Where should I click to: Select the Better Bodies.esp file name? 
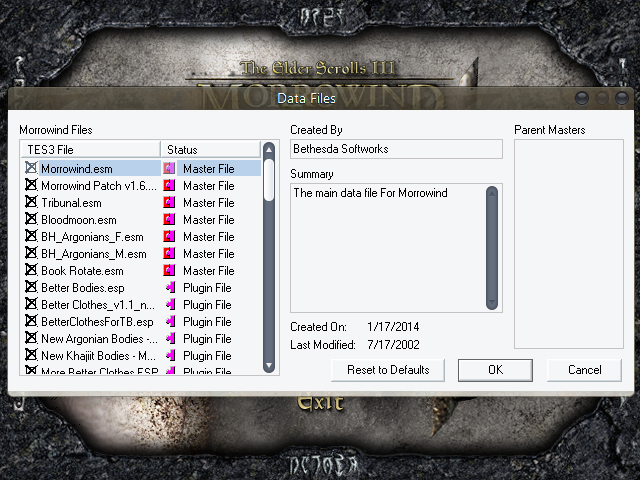coord(83,288)
